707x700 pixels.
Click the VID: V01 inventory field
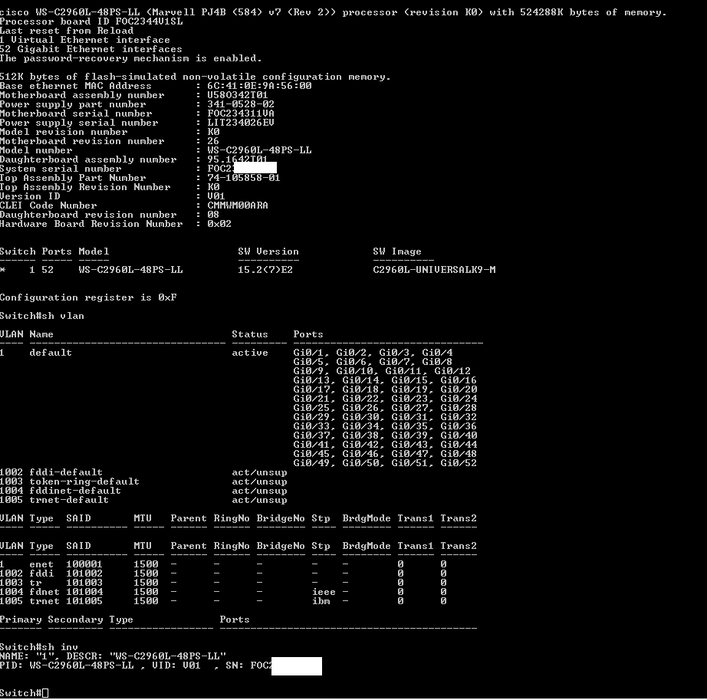coord(176,665)
